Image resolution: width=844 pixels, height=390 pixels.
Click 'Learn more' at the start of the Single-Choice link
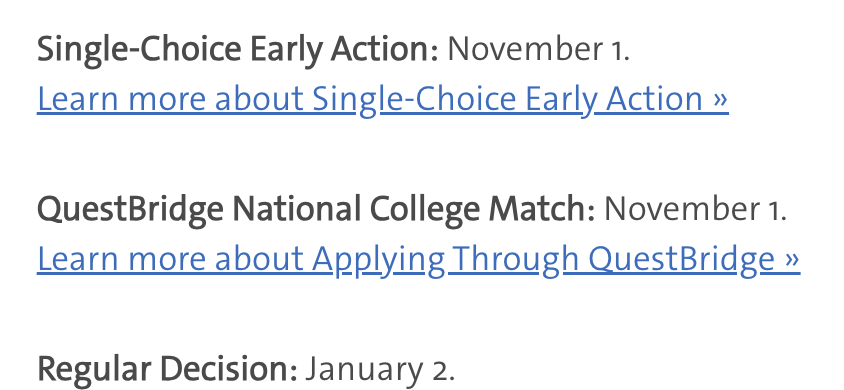[121, 100]
